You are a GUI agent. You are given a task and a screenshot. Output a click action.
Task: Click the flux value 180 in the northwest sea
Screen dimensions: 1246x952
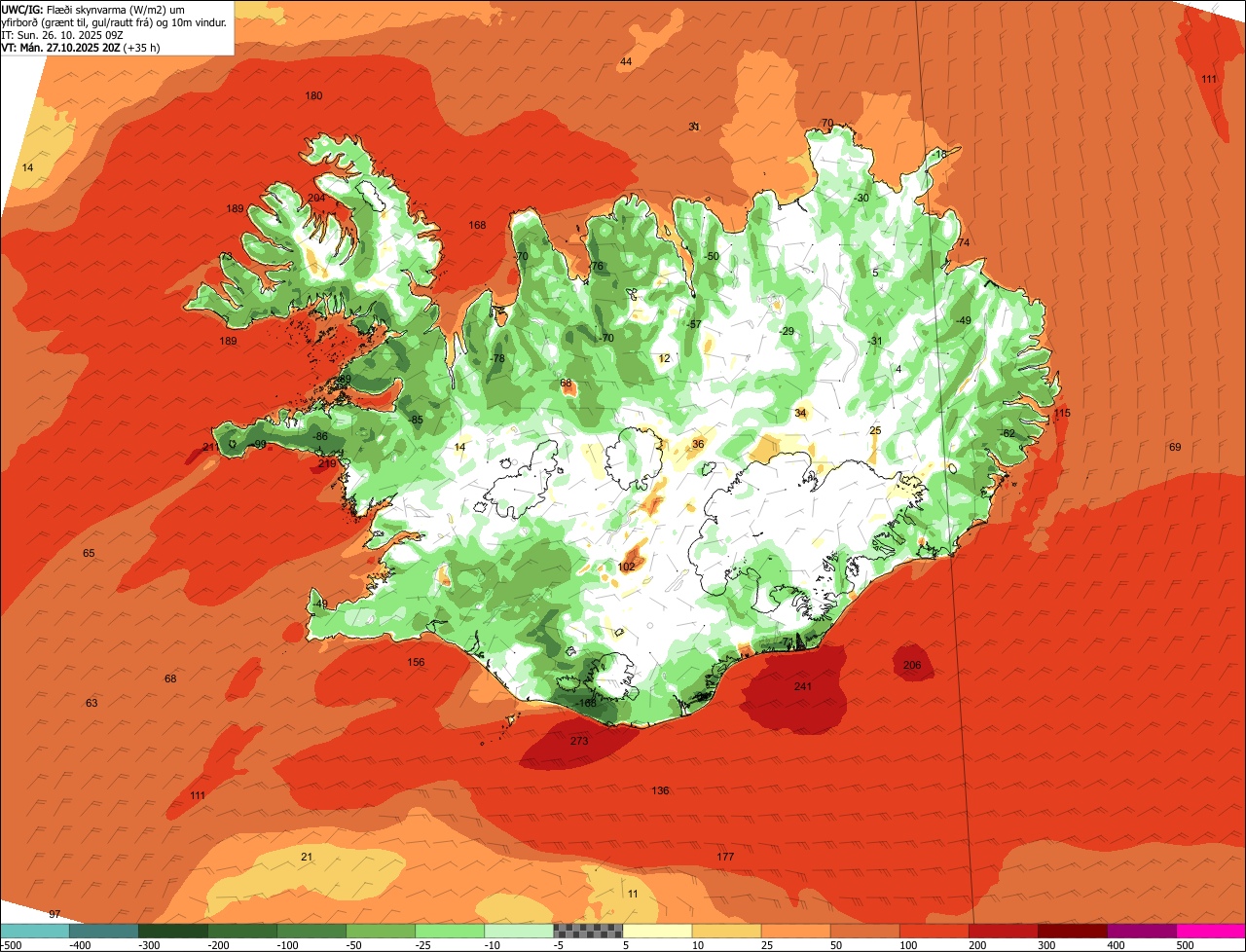[313, 95]
